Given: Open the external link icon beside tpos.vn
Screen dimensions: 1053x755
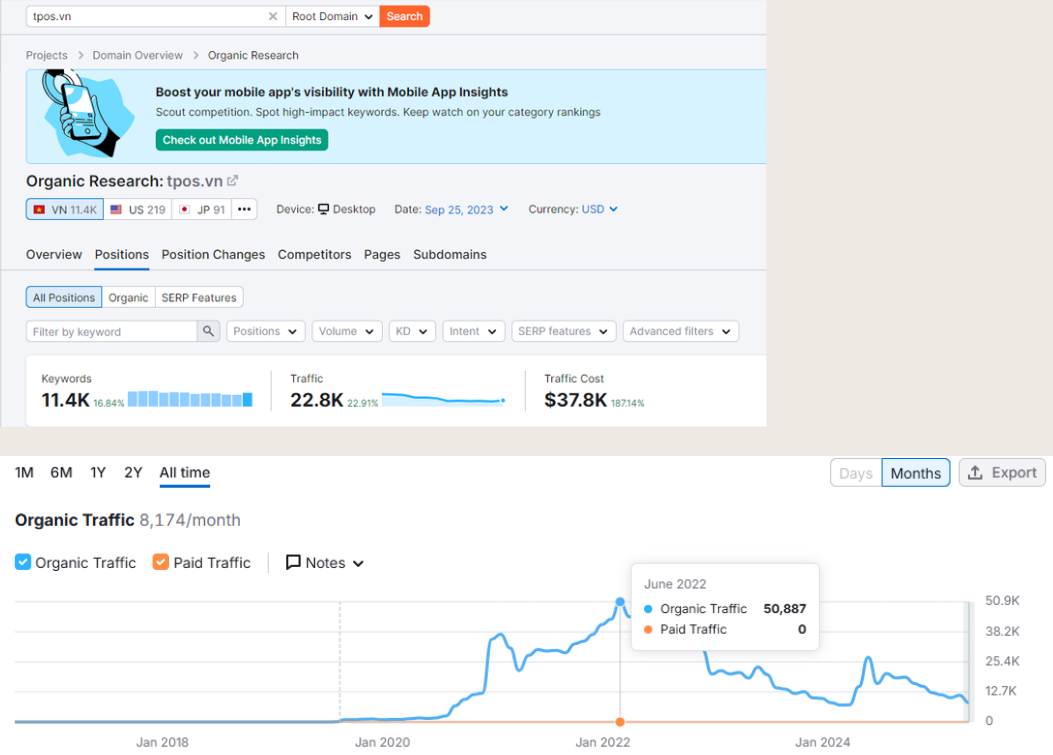Looking at the screenshot, I should point(232,181).
